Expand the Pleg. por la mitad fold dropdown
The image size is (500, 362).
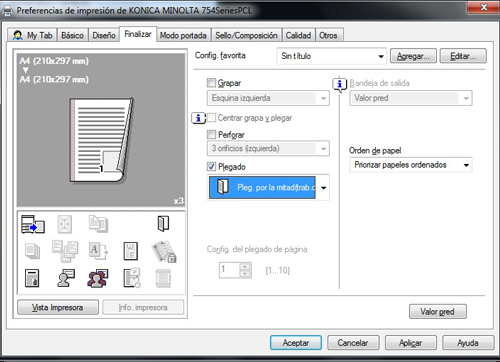tap(268, 187)
